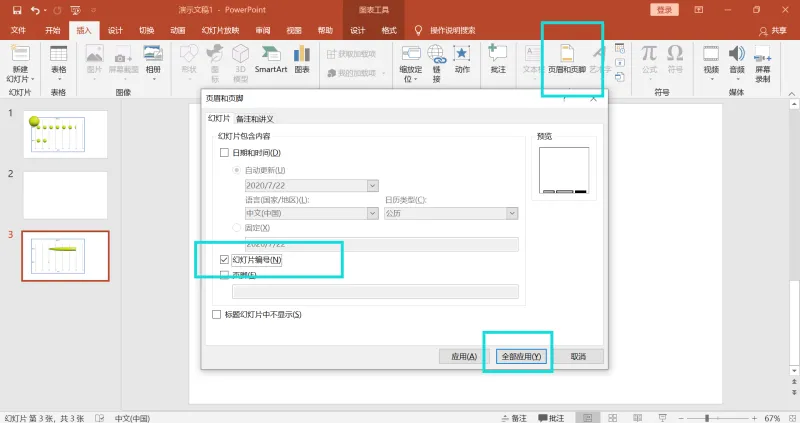Open the 相册 photo album tool
The width and height of the screenshot is (800, 423).
click(x=153, y=59)
